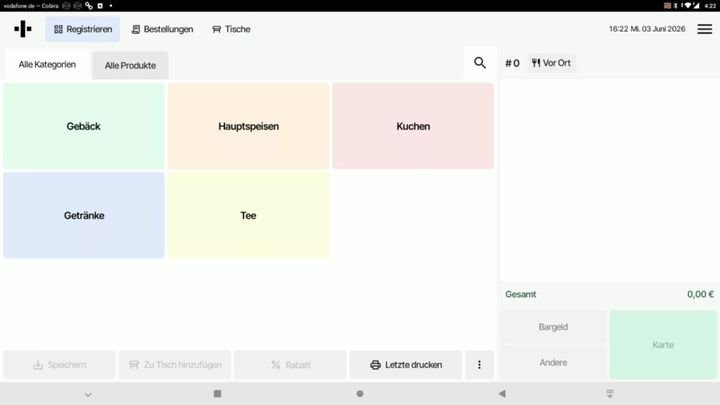This screenshot has width=720, height=405.
Task: Click order number #0
Action: tap(512, 63)
